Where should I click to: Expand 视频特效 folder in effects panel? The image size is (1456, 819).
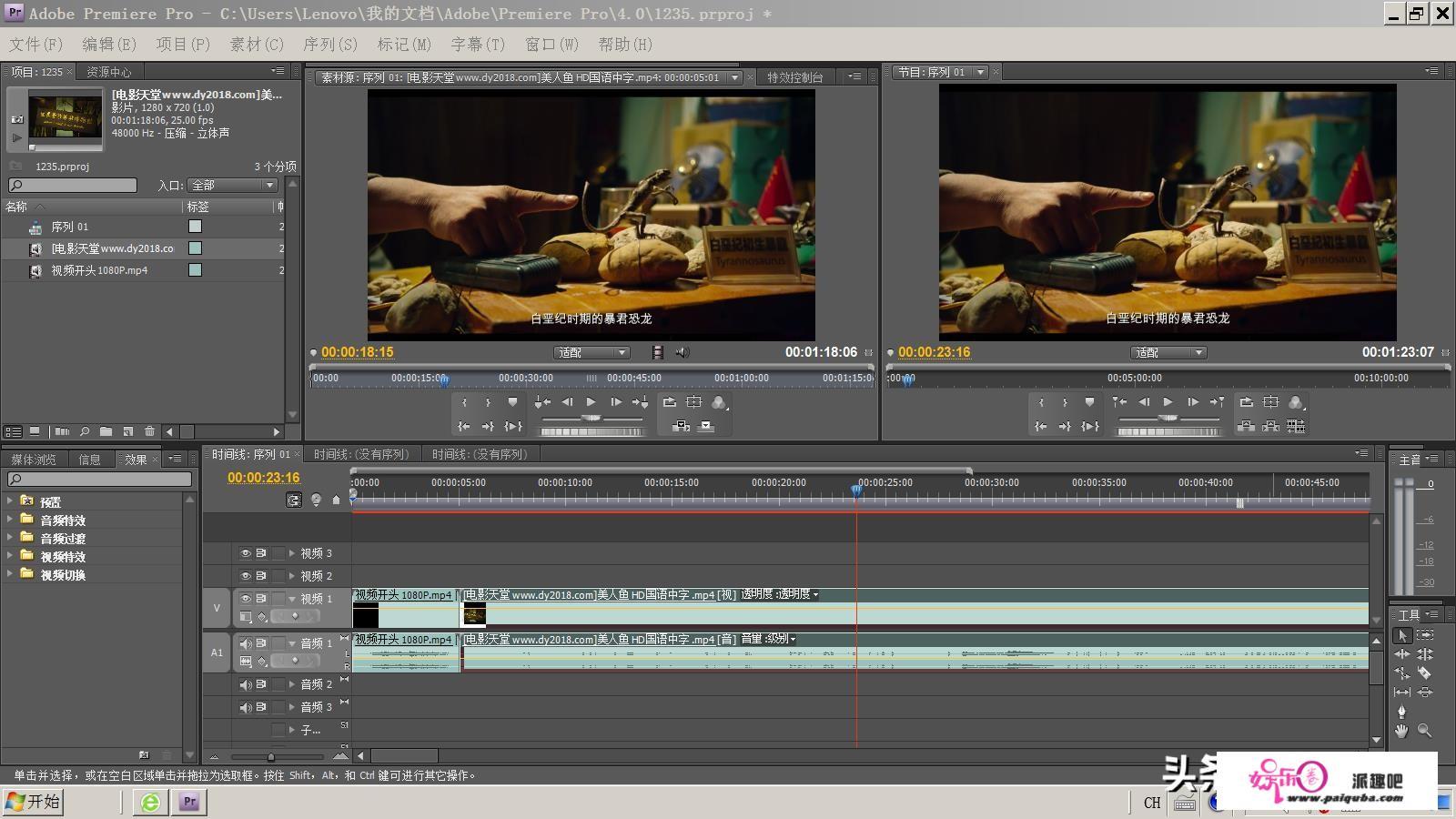pyautogui.click(x=10, y=555)
